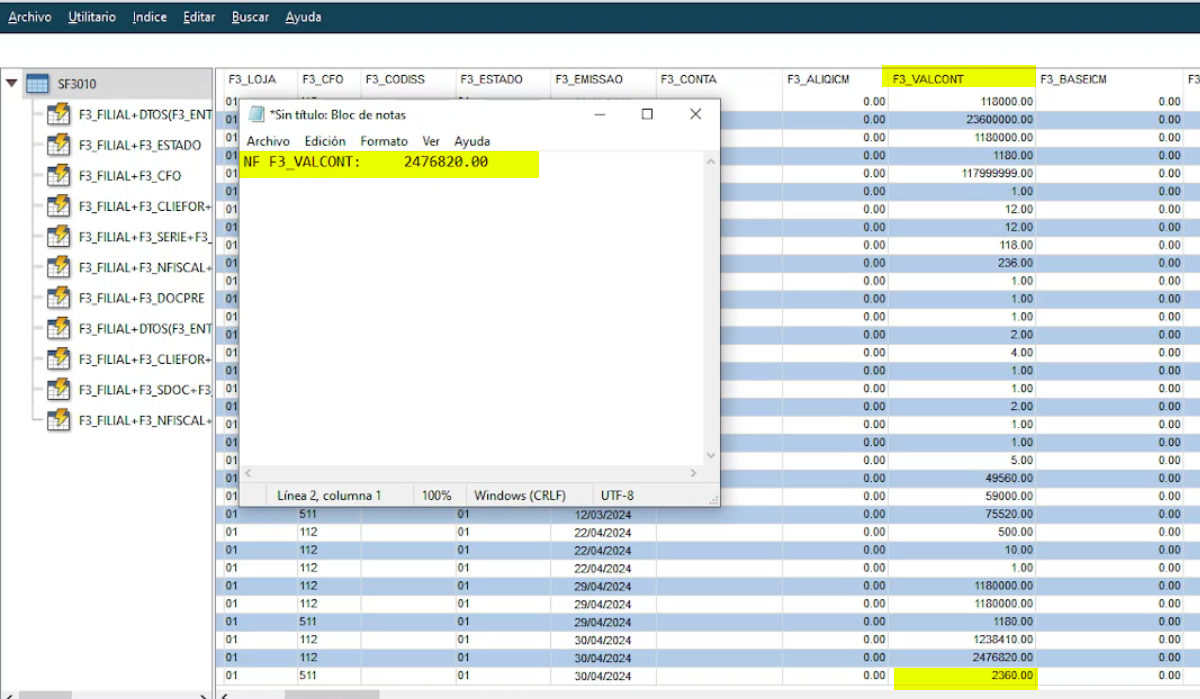Click the index icon beside F3_FILIAL+F3_ESTADO
The width and height of the screenshot is (1200, 699).
click(x=59, y=145)
